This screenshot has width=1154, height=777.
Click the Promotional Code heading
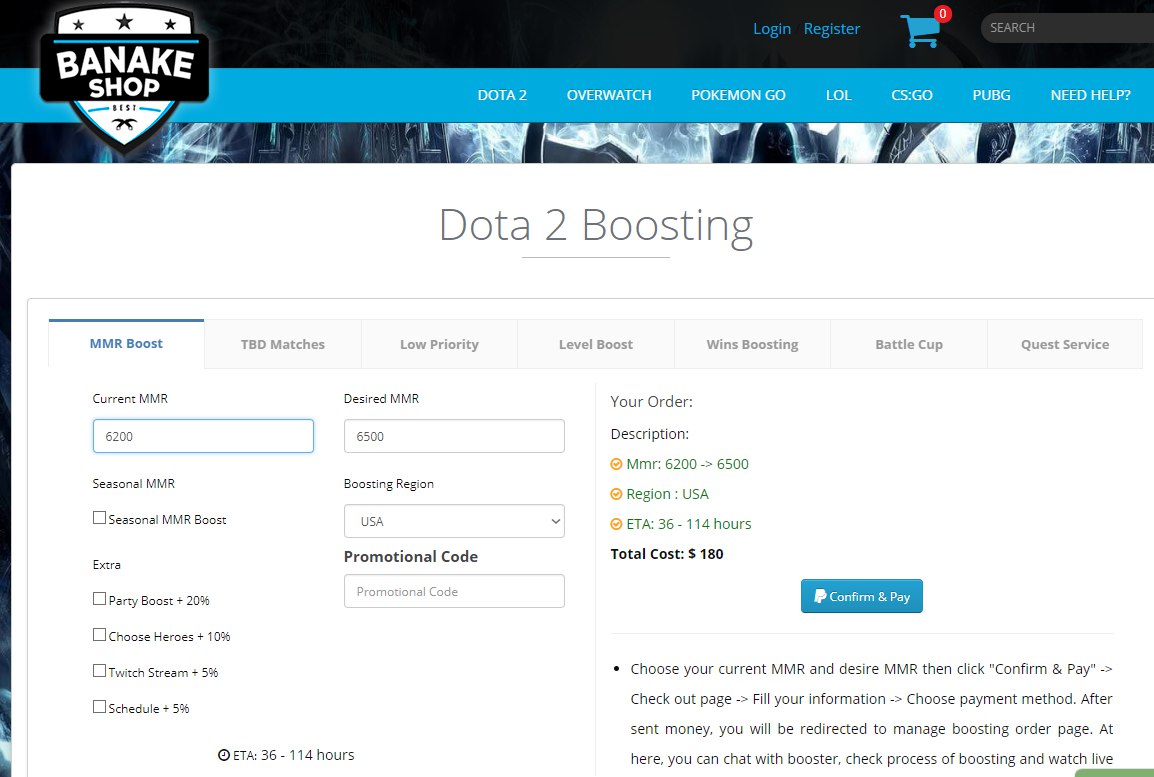coord(411,557)
